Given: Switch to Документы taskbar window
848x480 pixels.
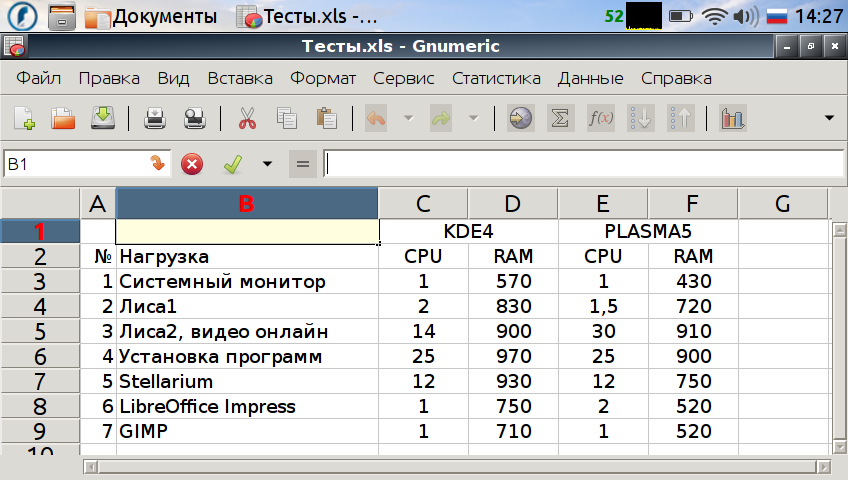Looking at the screenshot, I should pos(151,16).
